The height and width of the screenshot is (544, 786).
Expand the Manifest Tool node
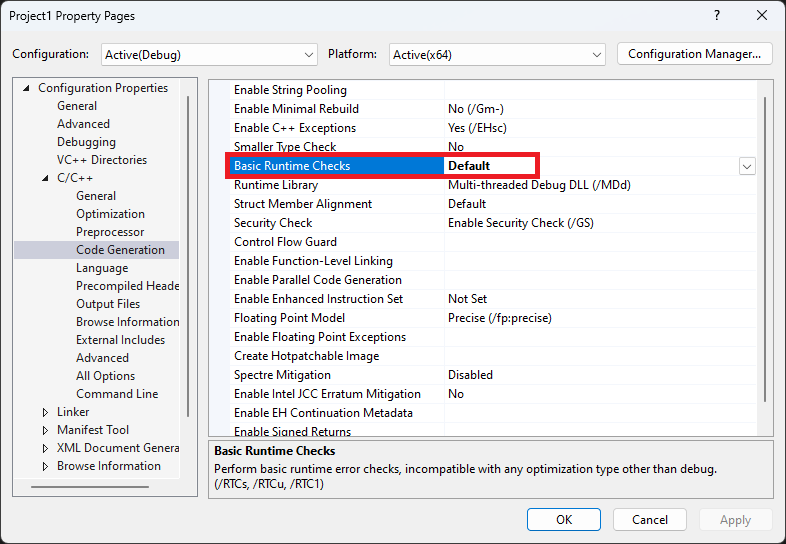[46, 430]
